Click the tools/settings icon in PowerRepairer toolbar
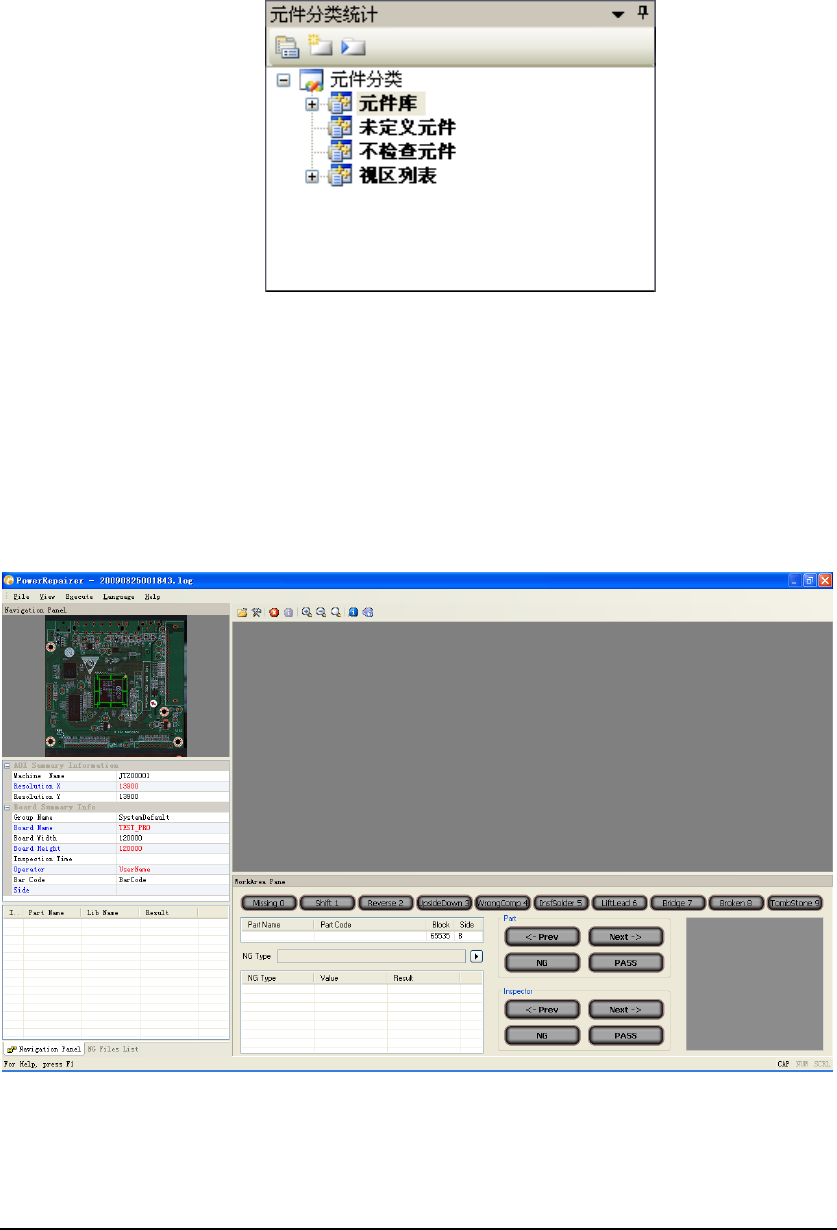This screenshot has height=1230, width=837. [x=256, y=612]
